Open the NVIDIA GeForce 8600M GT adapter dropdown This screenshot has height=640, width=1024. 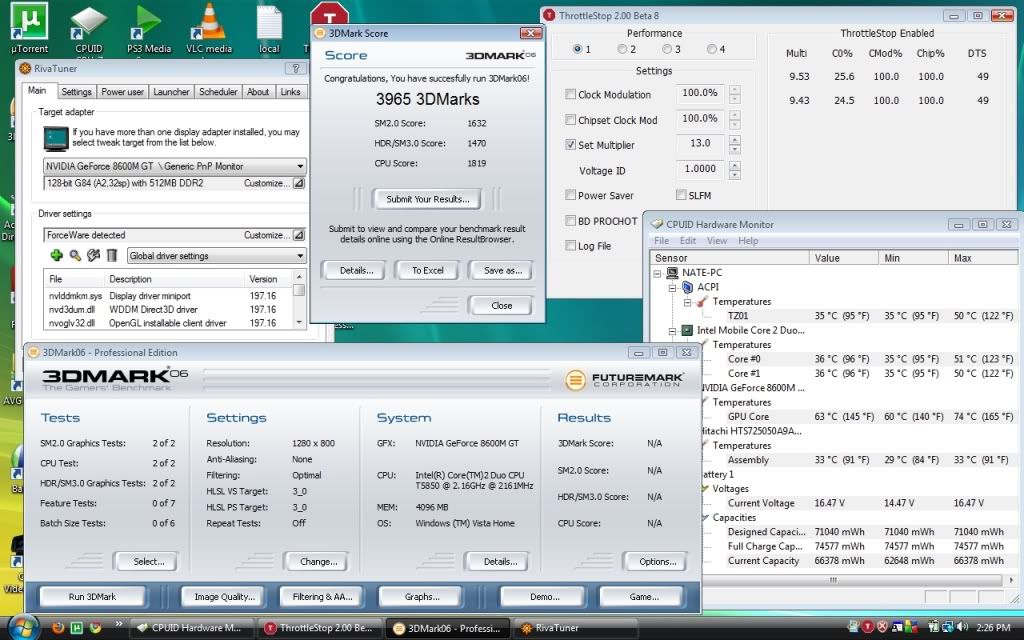(x=175, y=166)
